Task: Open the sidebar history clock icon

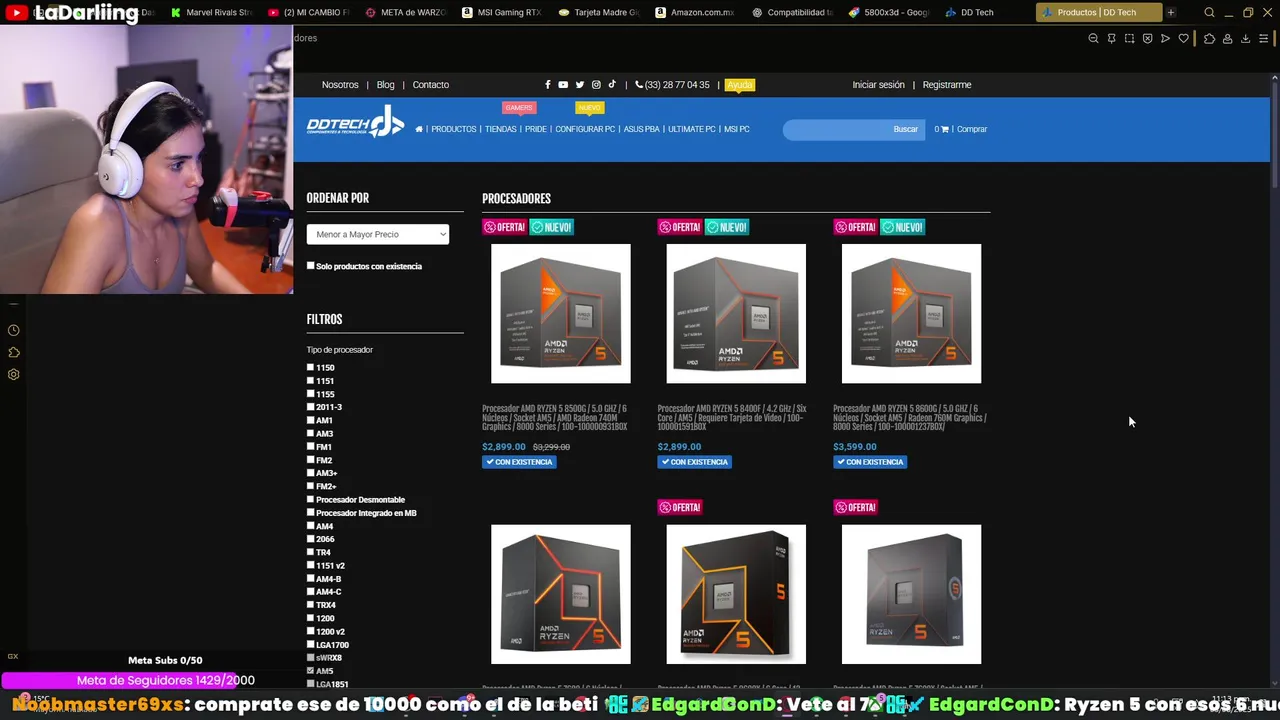Action: (x=13, y=330)
